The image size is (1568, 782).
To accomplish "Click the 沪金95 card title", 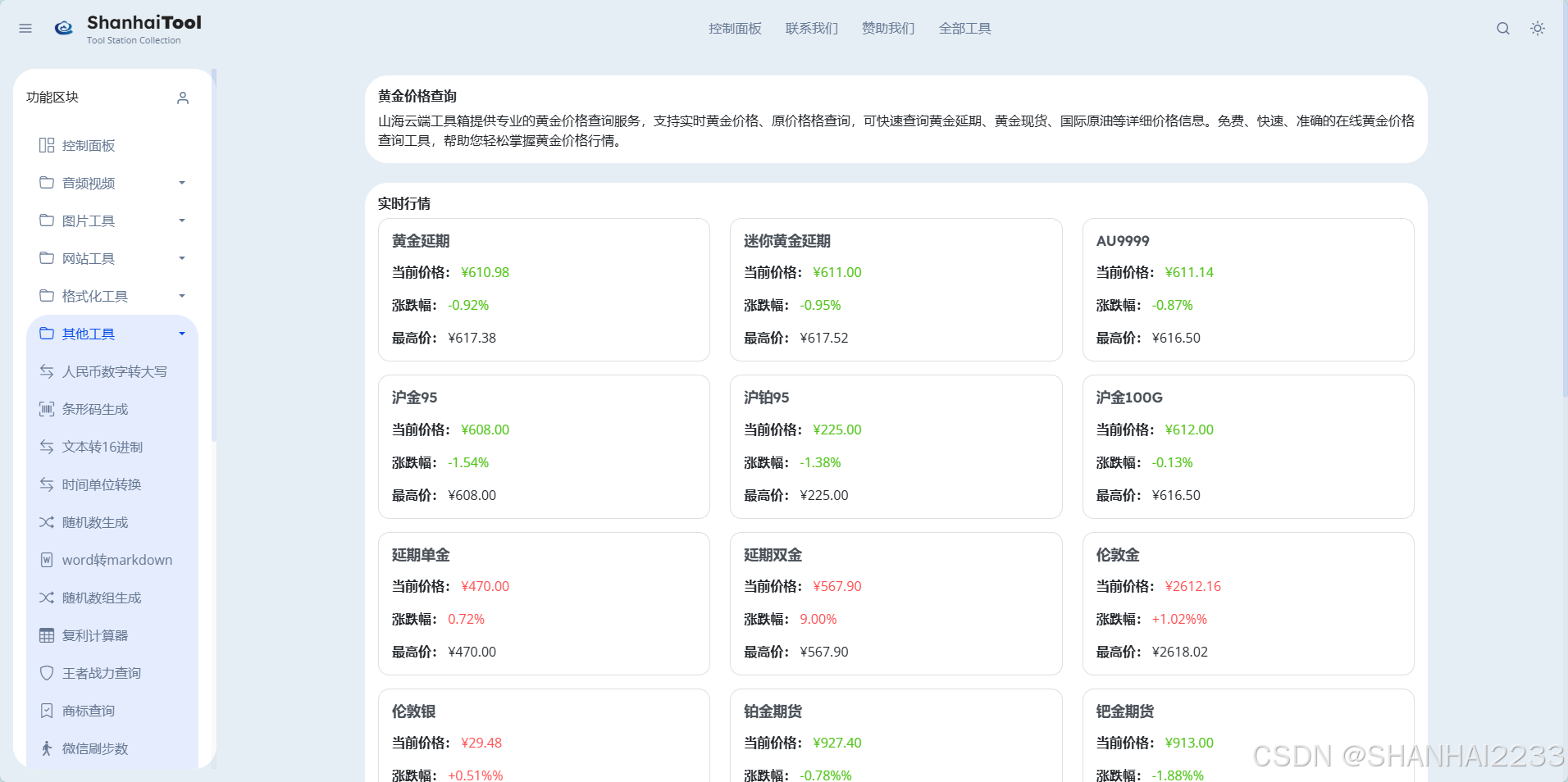I will pos(415,398).
